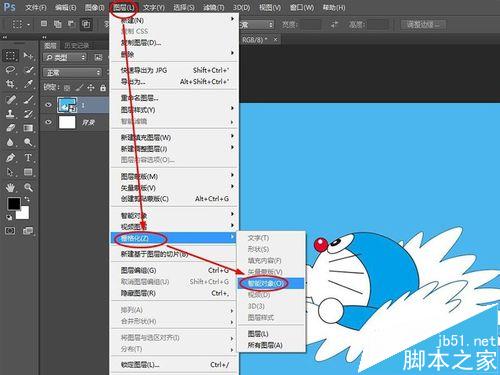Select the Dodge tool
Image resolution: width=500 pixels, height=375 pixels.
(x=28, y=142)
